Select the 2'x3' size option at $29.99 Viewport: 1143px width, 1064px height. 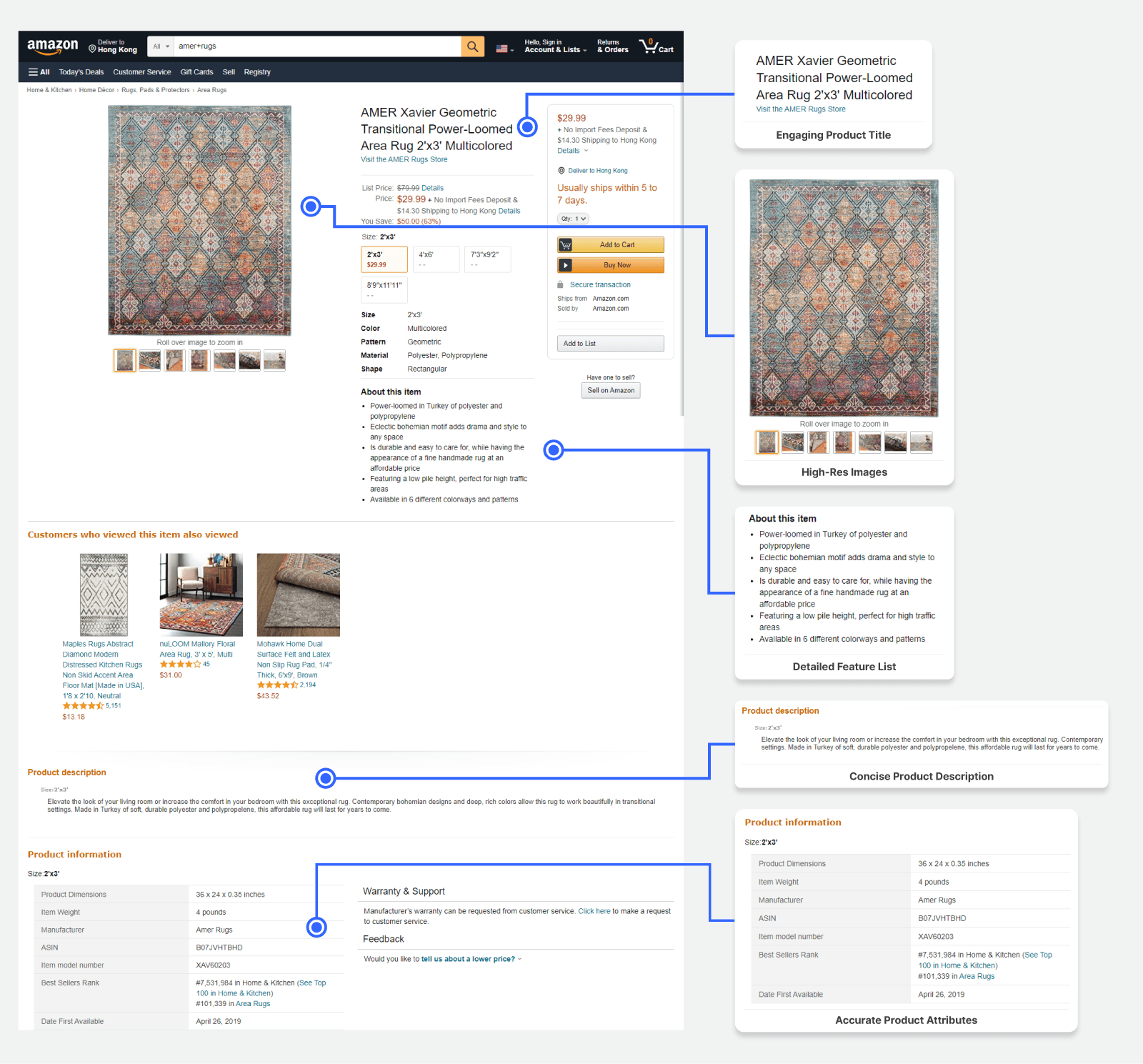point(384,259)
